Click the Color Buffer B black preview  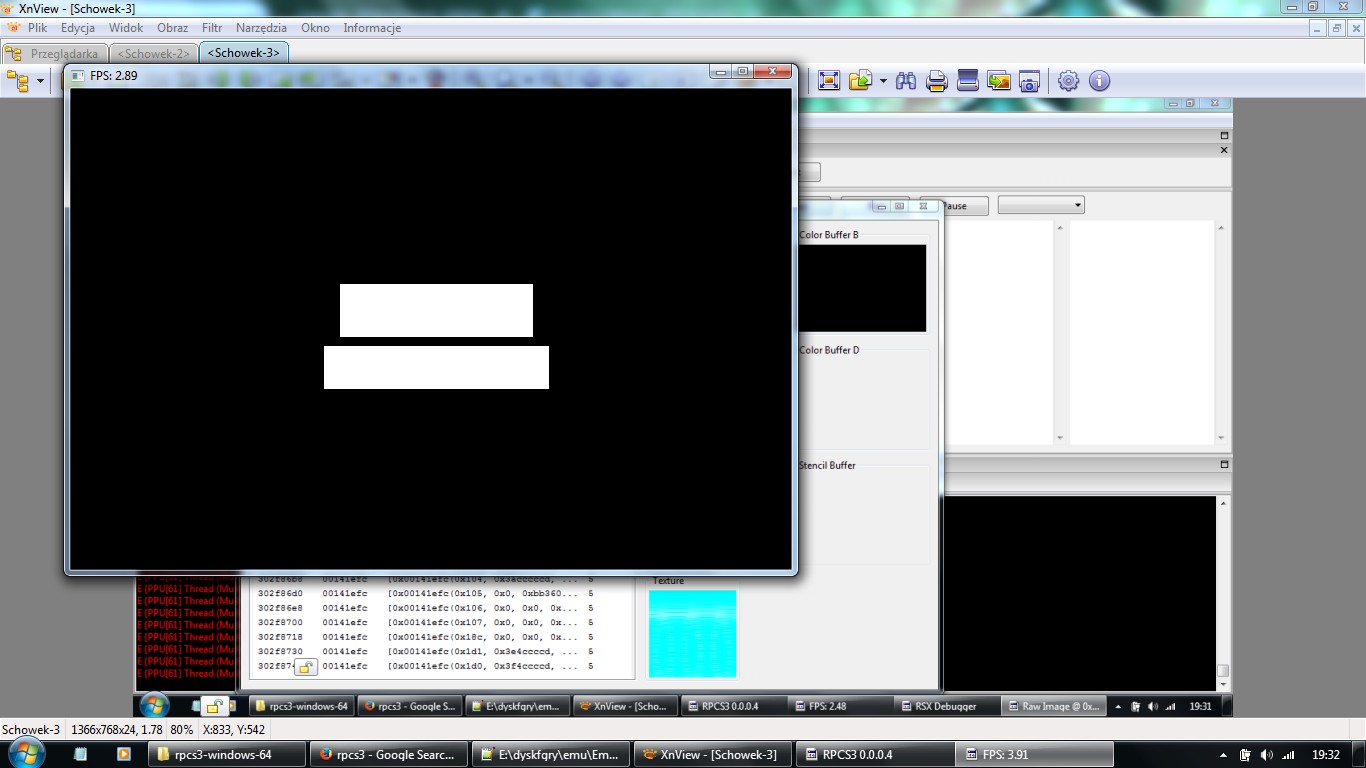[x=862, y=288]
